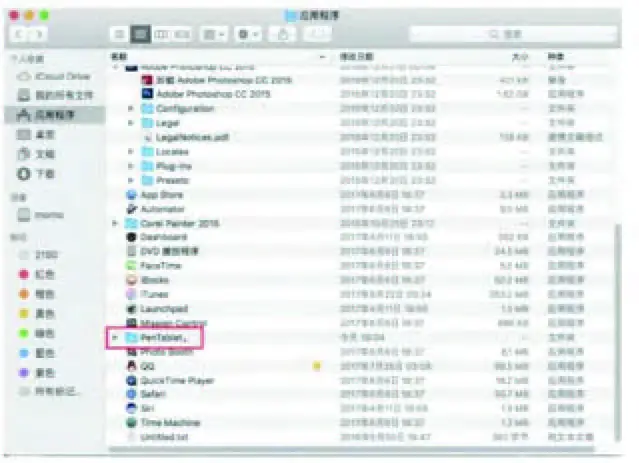Expand the Presets folder disclosure triangle
639x463 pixels.
(x=130, y=180)
